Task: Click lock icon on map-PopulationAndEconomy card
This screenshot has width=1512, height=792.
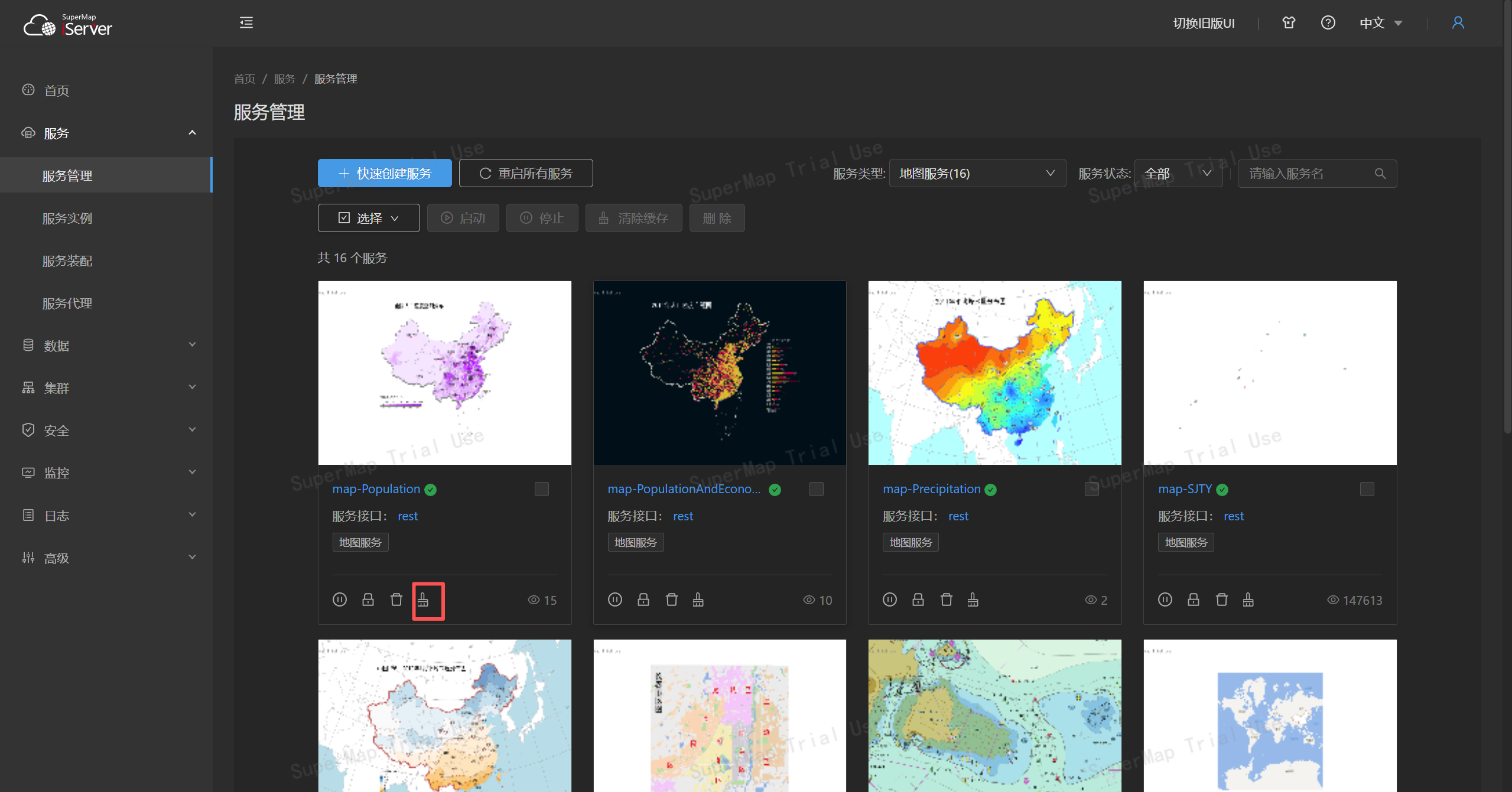Action: point(643,600)
